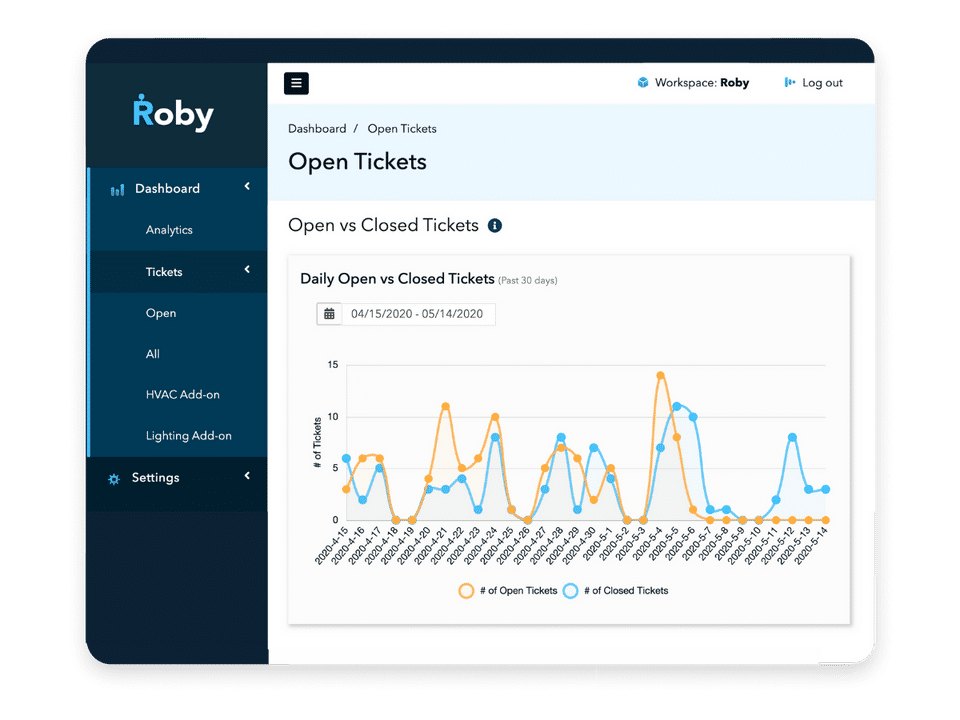Open Lighting Add-on in sidebar
Screen dimensions: 960x720
(x=189, y=436)
